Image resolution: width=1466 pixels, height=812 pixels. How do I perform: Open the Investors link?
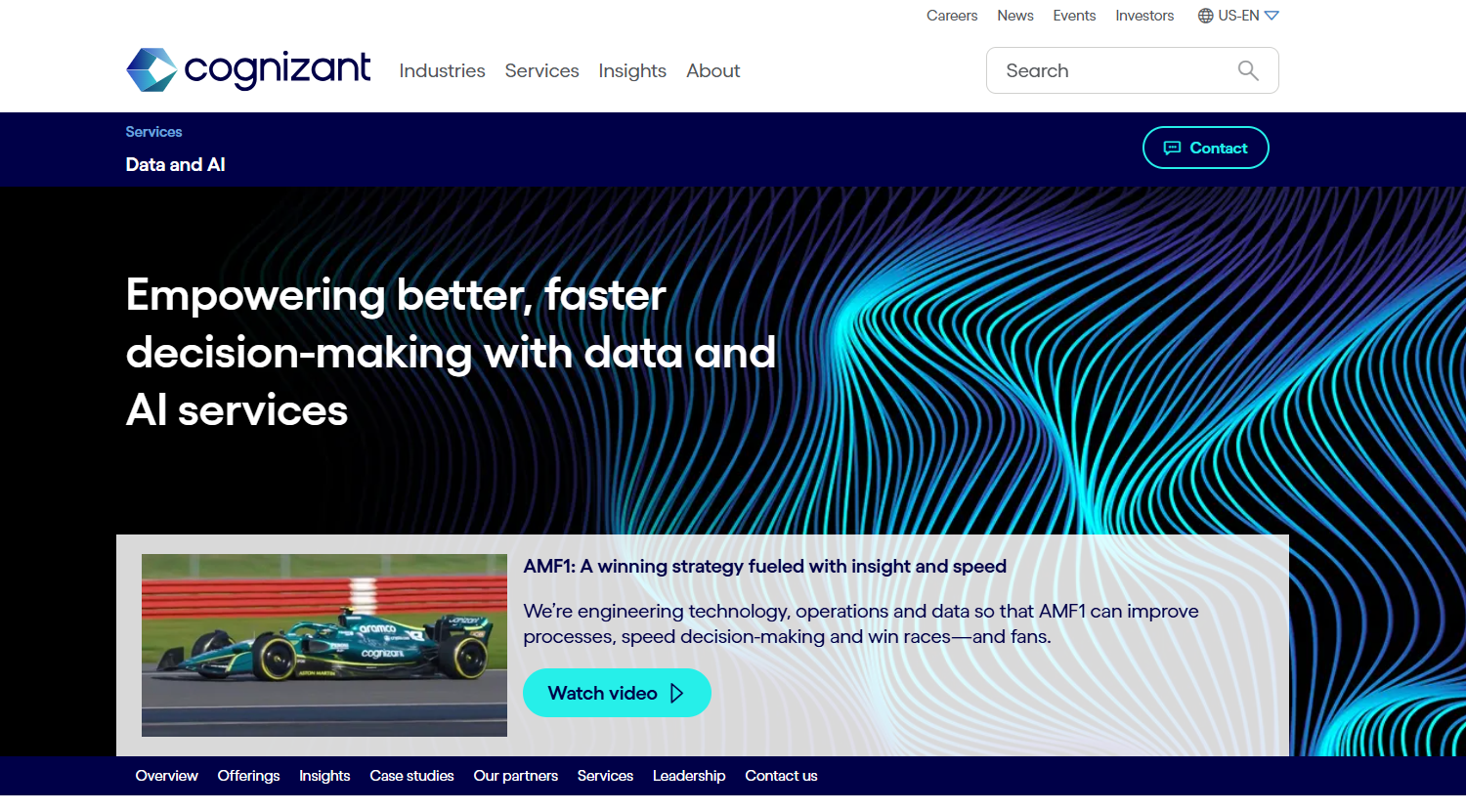1144,16
